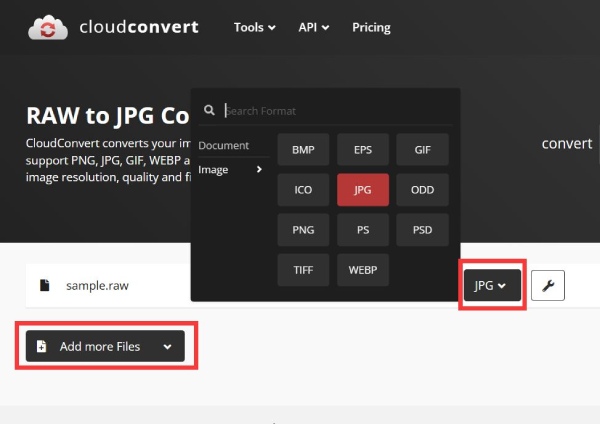This screenshot has height=424, width=600.
Task: Choose ODD as output format
Action: point(422,190)
